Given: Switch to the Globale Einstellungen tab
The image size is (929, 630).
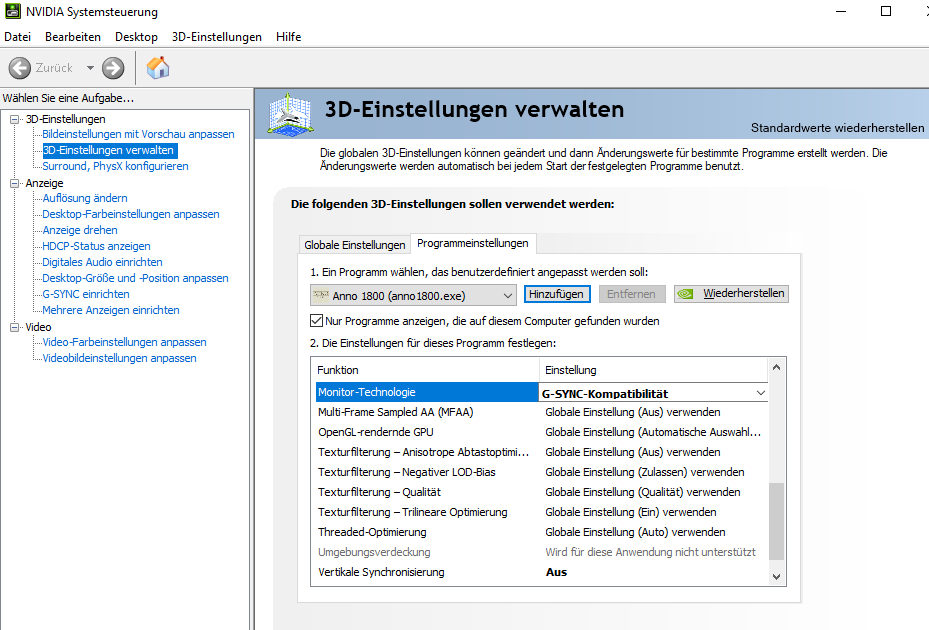Looking at the screenshot, I should (x=354, y=245).
